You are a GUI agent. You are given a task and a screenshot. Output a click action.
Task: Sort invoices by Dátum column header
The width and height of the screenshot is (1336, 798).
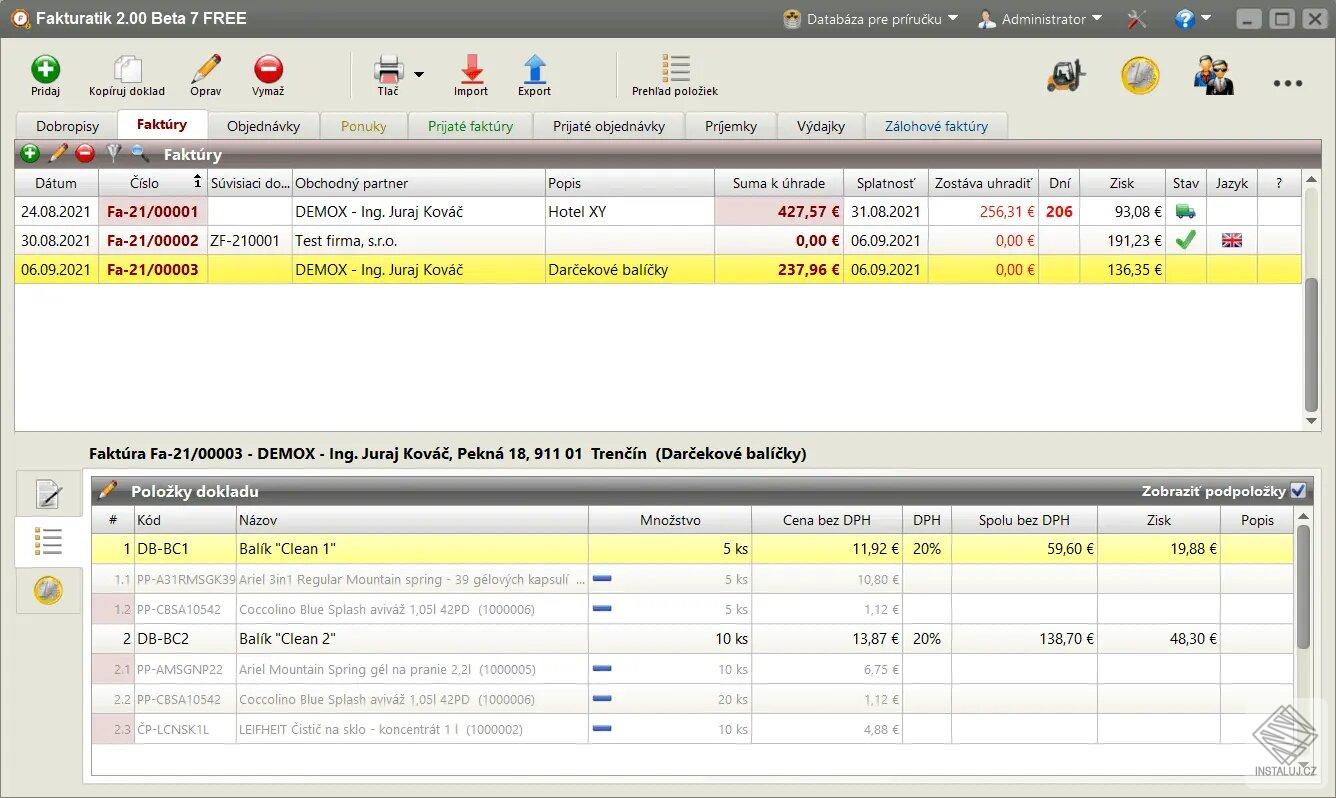point(56,183)
